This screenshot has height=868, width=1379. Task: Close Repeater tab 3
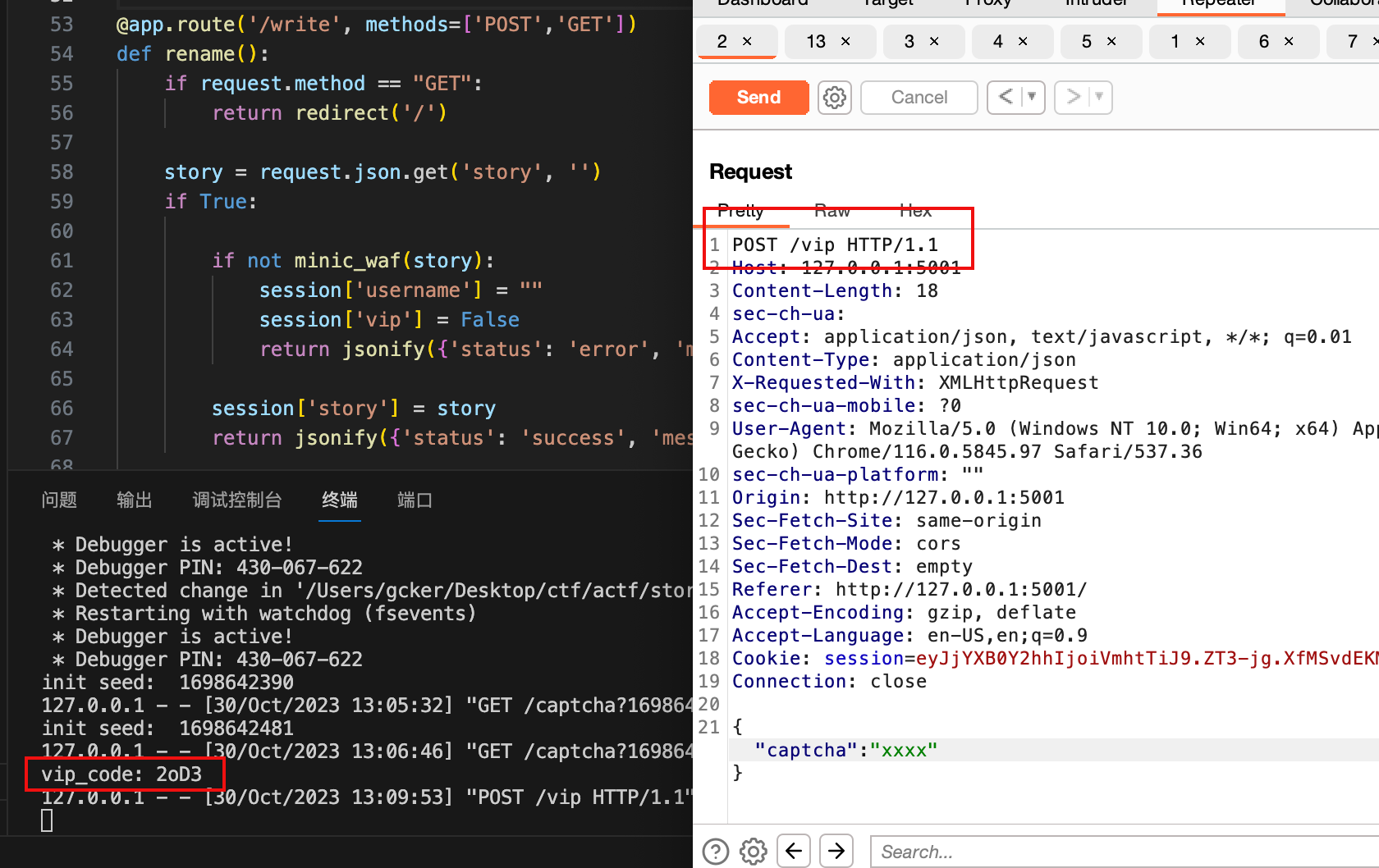click(x=934, y=42)
